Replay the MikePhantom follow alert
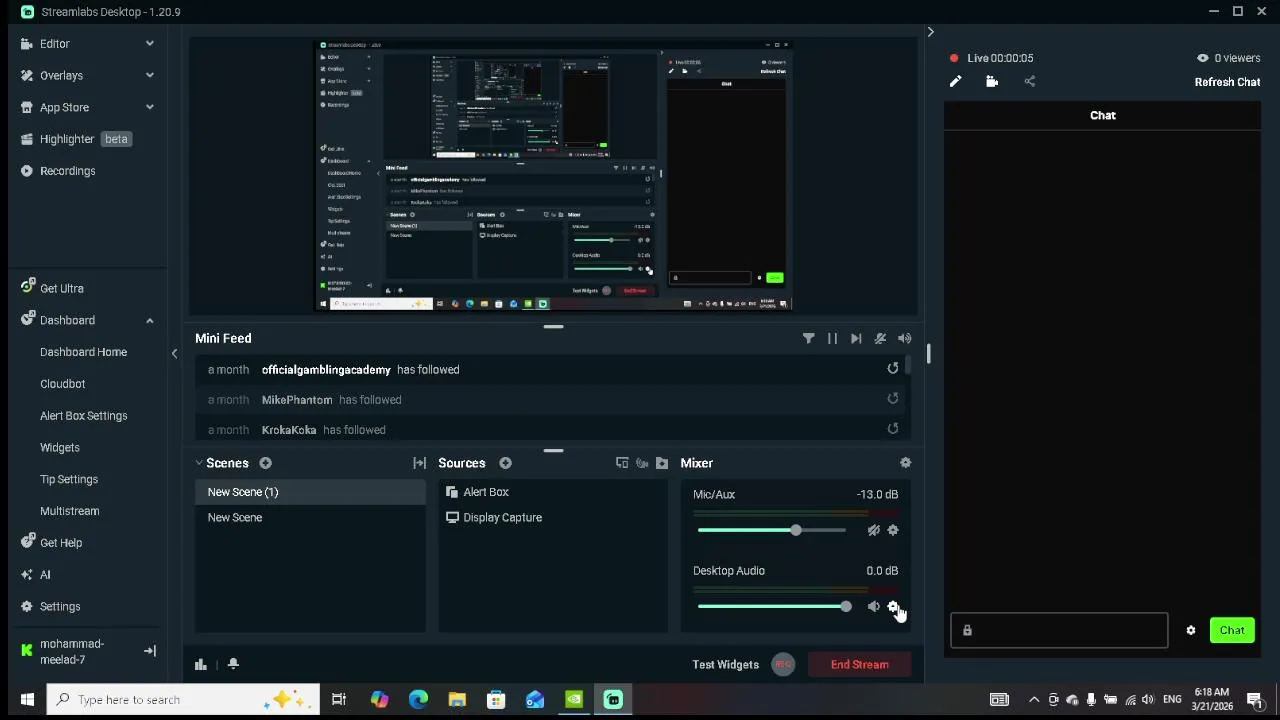This screenshot has width=1280, height=720. point(893,399)
